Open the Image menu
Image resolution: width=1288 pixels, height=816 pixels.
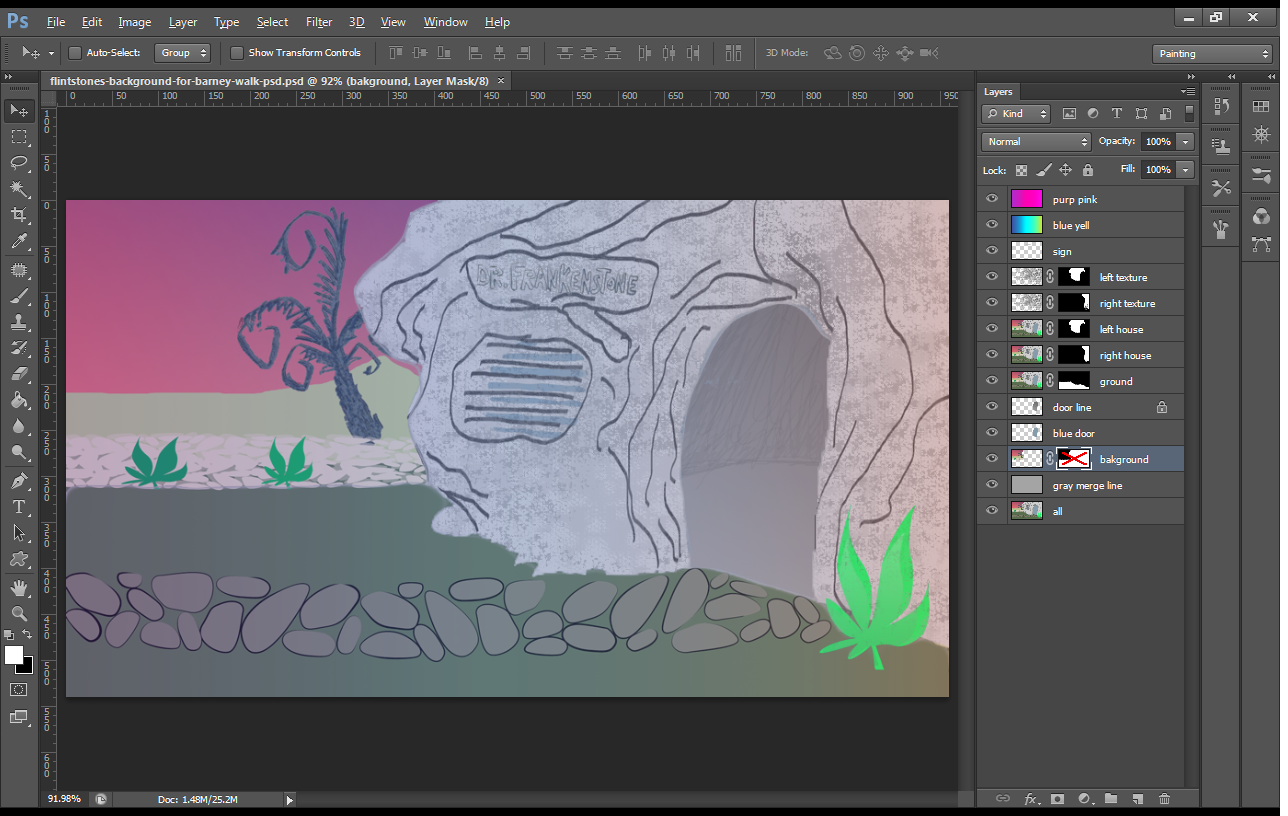[x=135, y=22]
